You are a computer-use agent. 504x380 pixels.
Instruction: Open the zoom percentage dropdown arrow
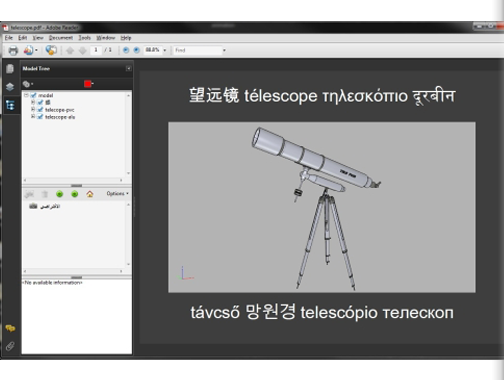[165, 50]
